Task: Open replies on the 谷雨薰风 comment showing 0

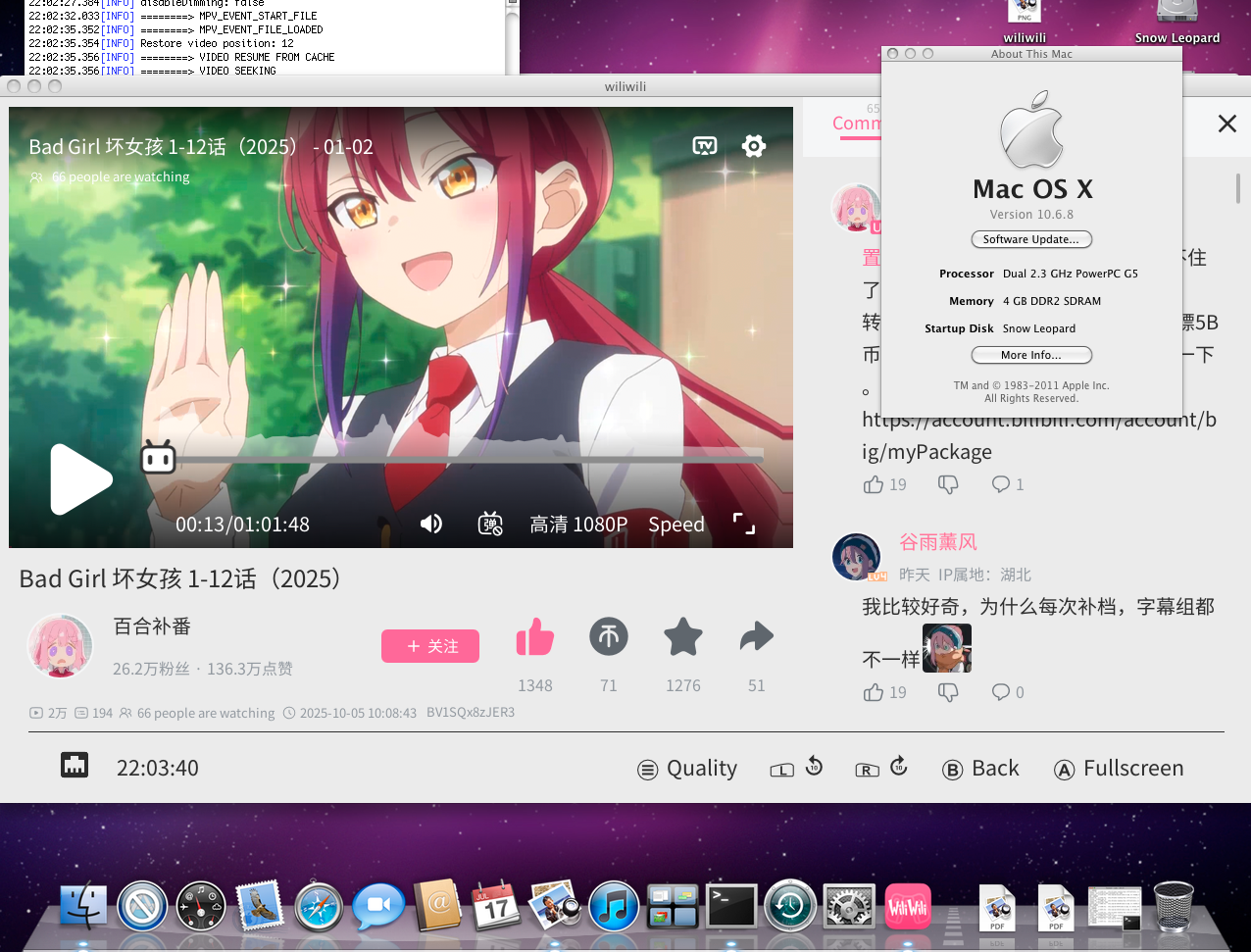Action: [x=1008, y=692]
